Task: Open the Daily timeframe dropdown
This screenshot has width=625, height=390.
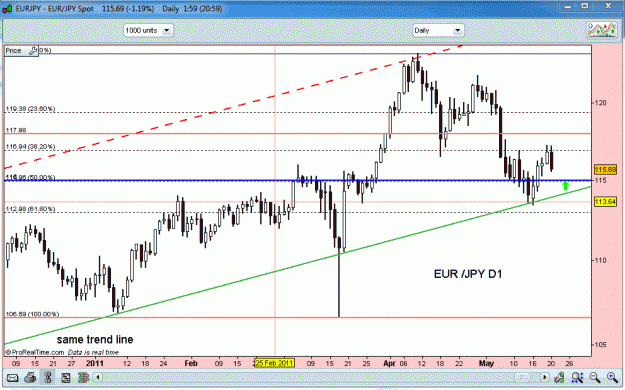Action: point(438,30)
